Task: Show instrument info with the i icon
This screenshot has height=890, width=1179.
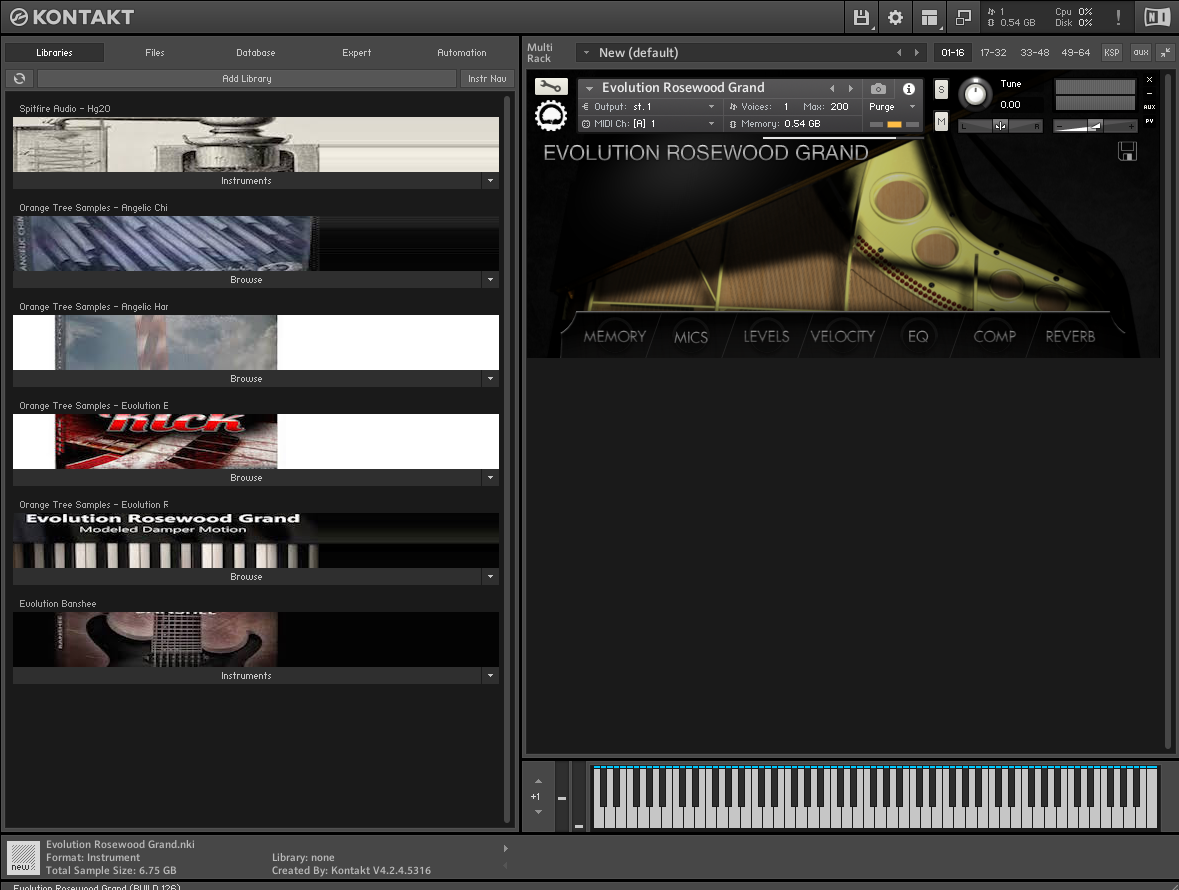Action: tap(909, 89)
